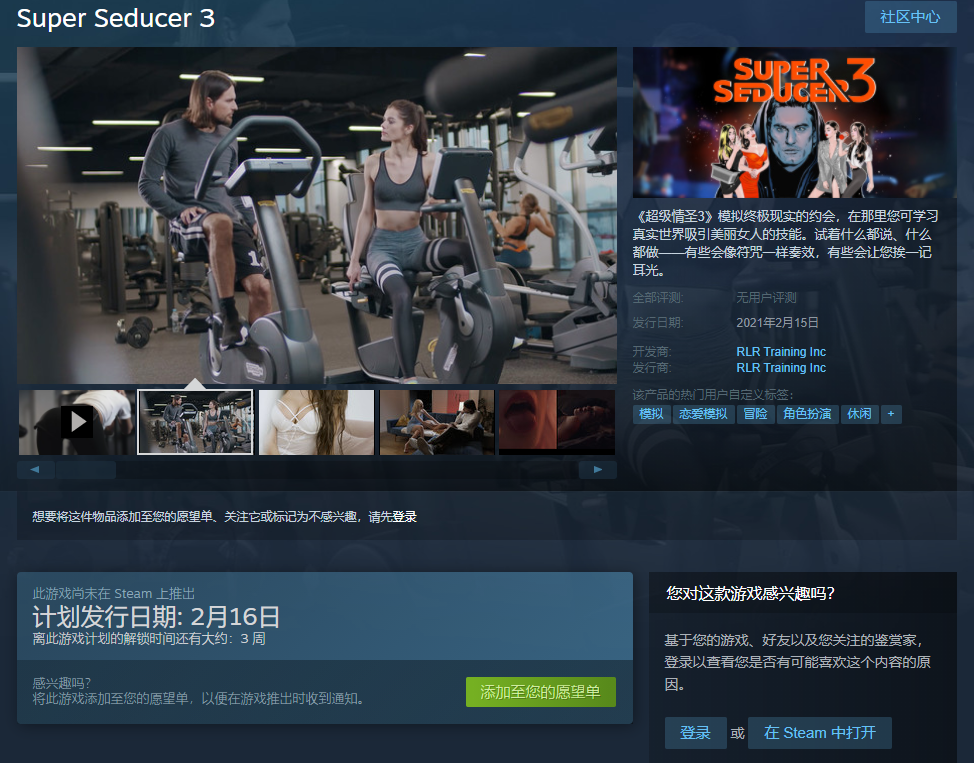Viewport: 974px width, 763px height.
Task: Click 计划发行日期: 2月16日 text
Action: tap(156, 617)
